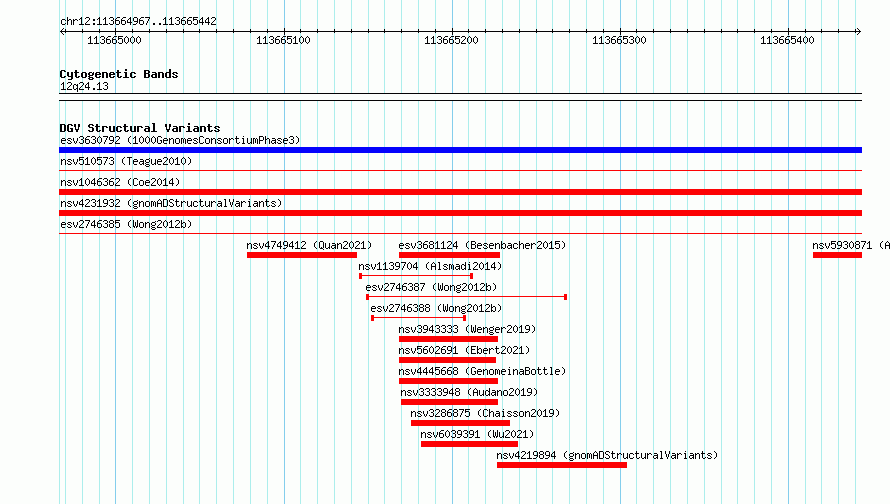Image resolution: width=890 pixels, height=504 pixels.
Task: Click the nsv4749412 red bar
Action: click(x=302, y=255)
